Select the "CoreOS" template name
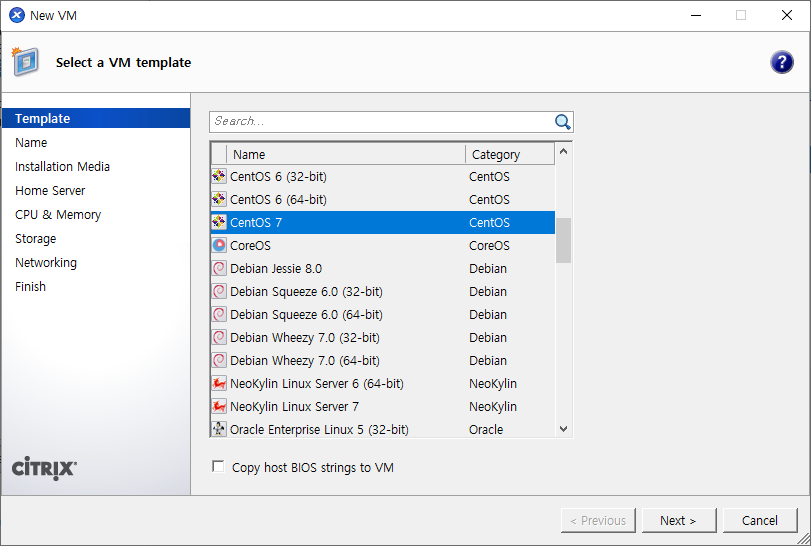Viewport: 811px width, 546px height. pyautogui.click(x=250, y=245)
